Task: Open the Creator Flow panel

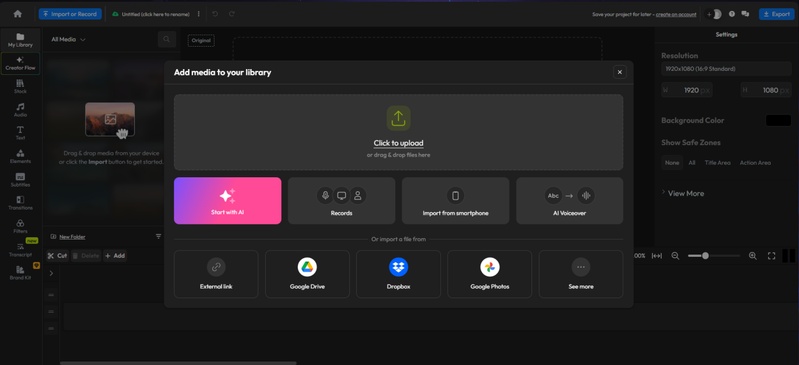Action: pyautogui.click(x=20, y=63)
